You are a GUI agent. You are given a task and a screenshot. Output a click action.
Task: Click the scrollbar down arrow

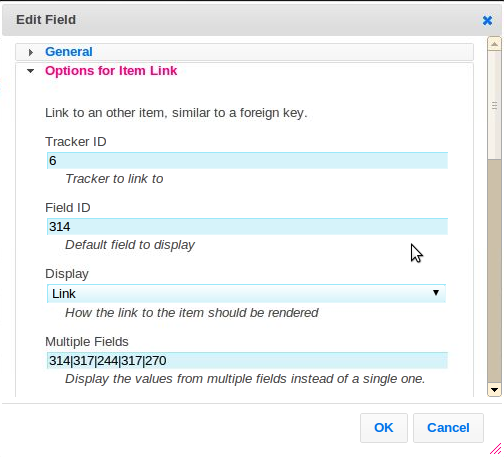pos(494,390)
